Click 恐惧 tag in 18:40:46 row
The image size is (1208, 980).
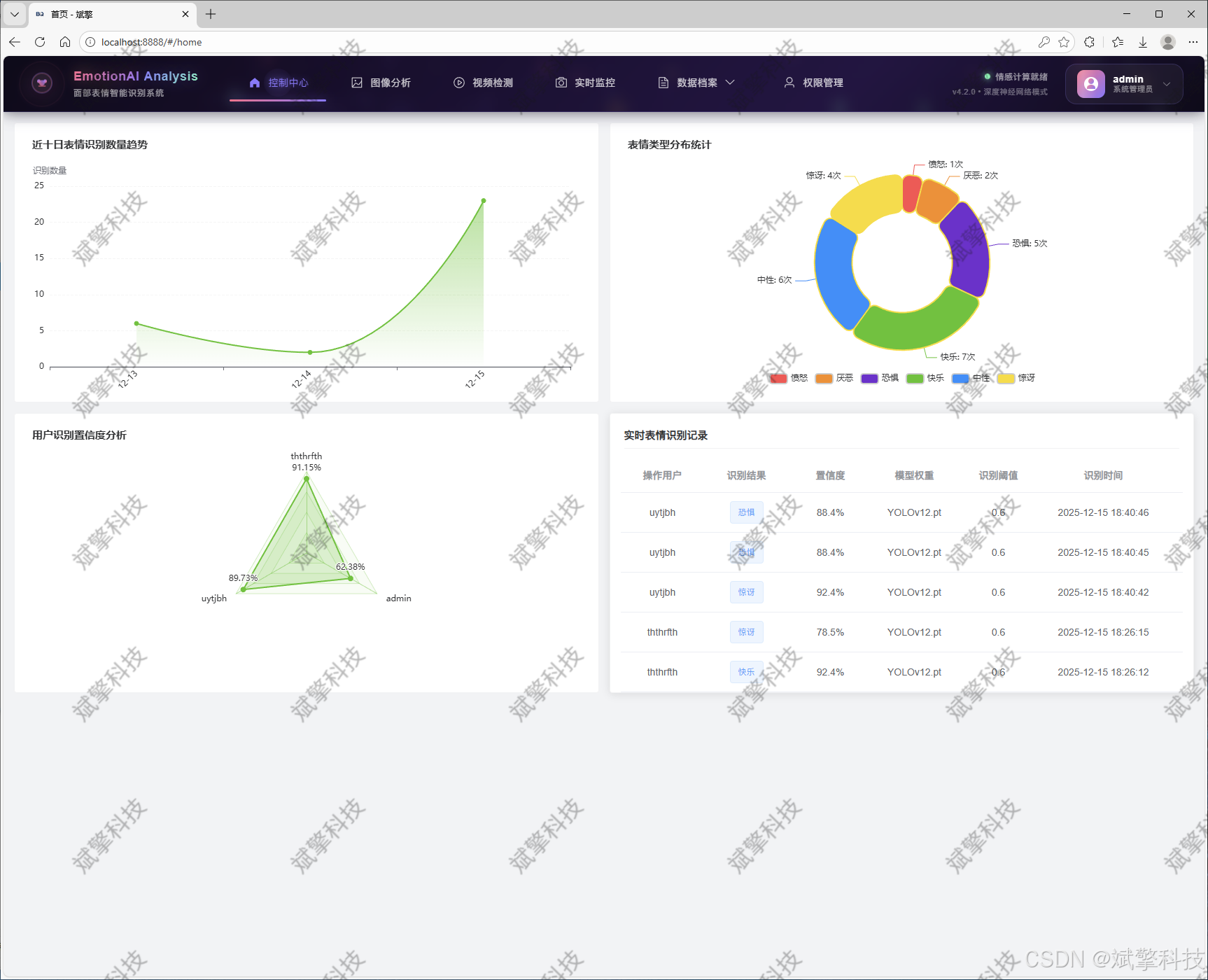(x=746, y=512)
